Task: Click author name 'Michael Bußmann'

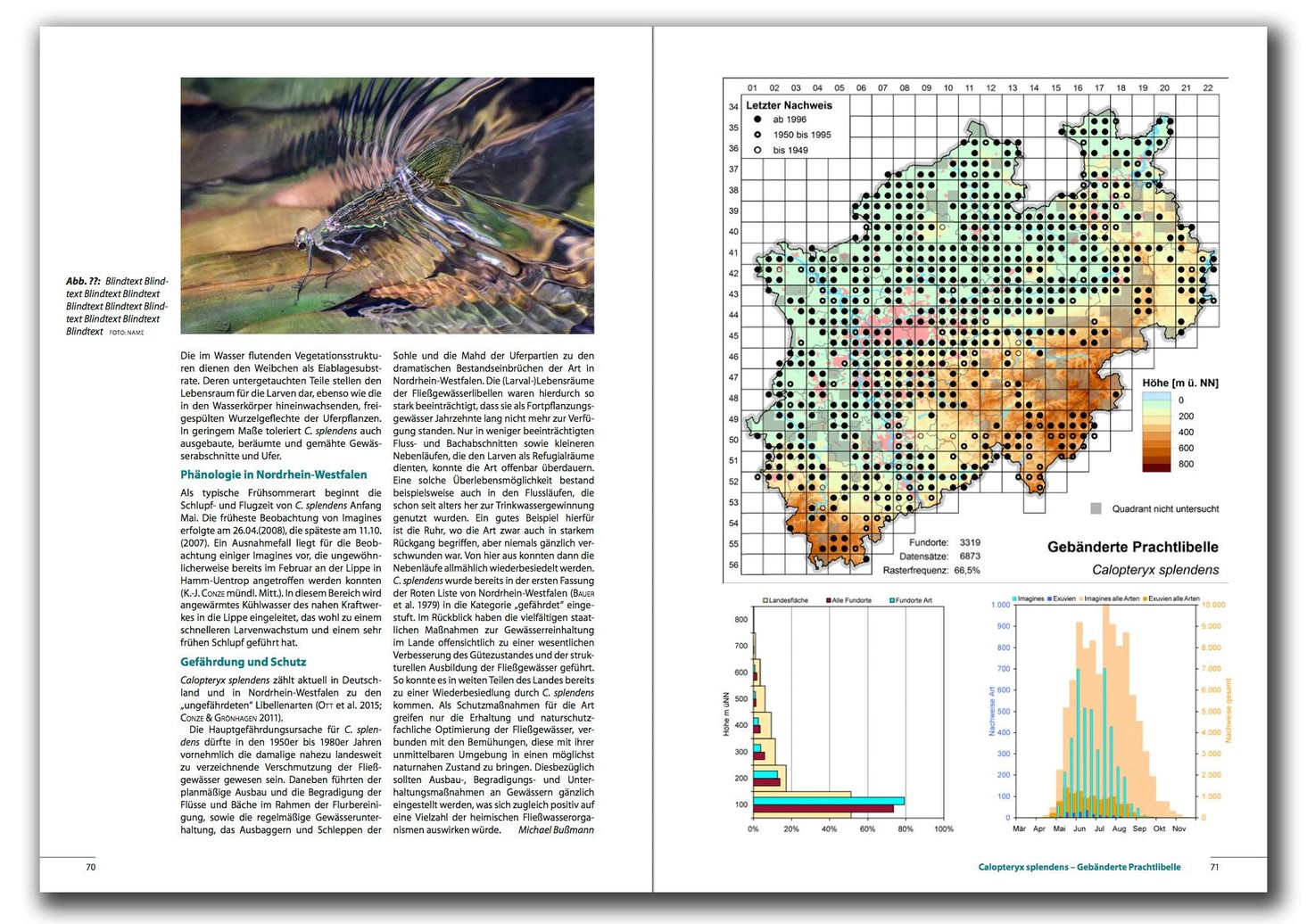Action: pos(556,829)
